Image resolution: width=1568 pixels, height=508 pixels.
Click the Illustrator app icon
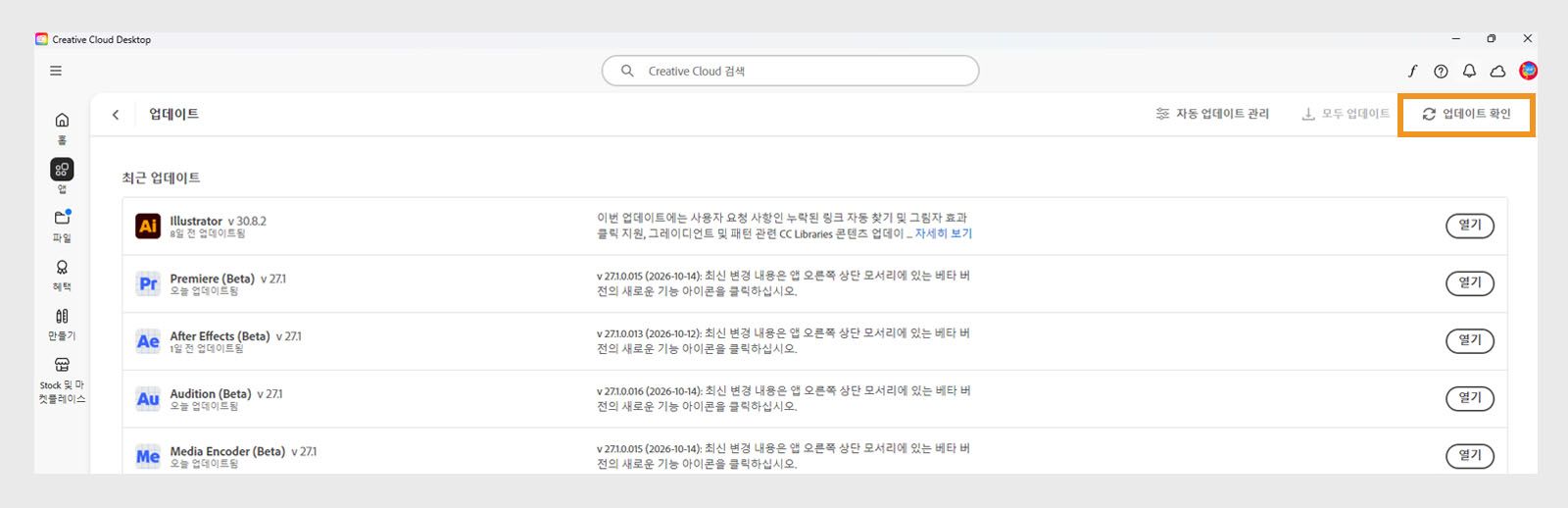(148, 226)
